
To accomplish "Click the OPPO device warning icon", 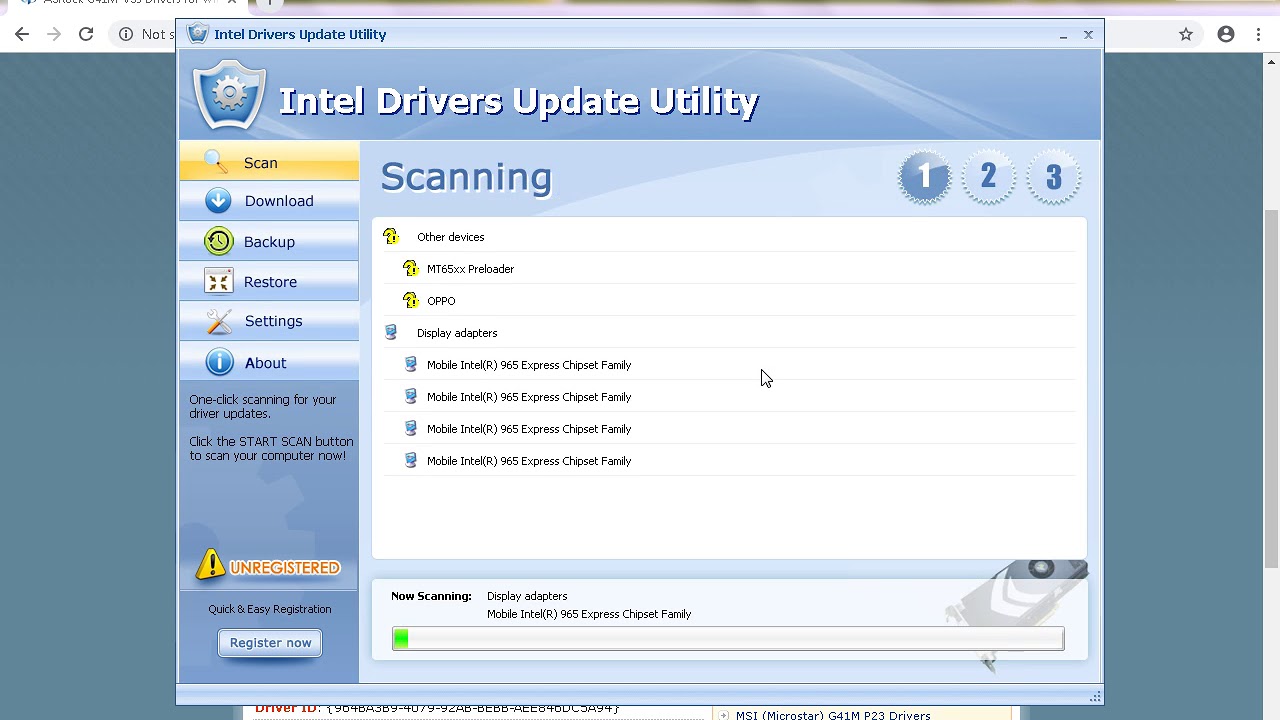I will pyautogui.click(x=411, y=301).
